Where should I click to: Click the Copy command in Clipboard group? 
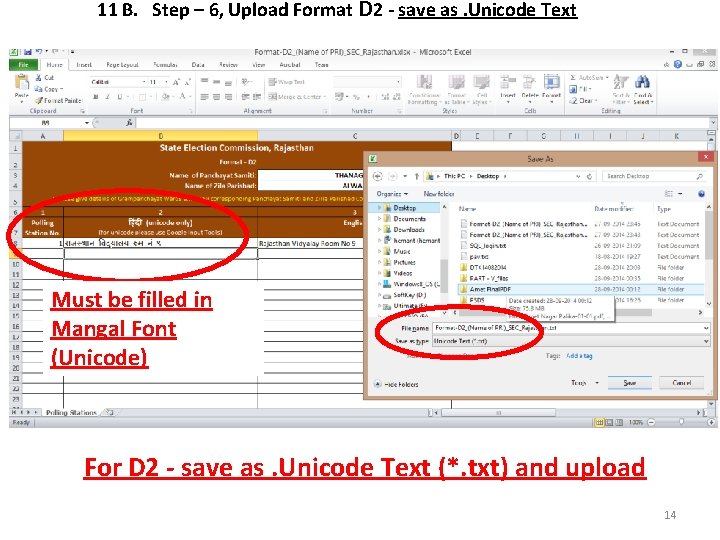48,89
